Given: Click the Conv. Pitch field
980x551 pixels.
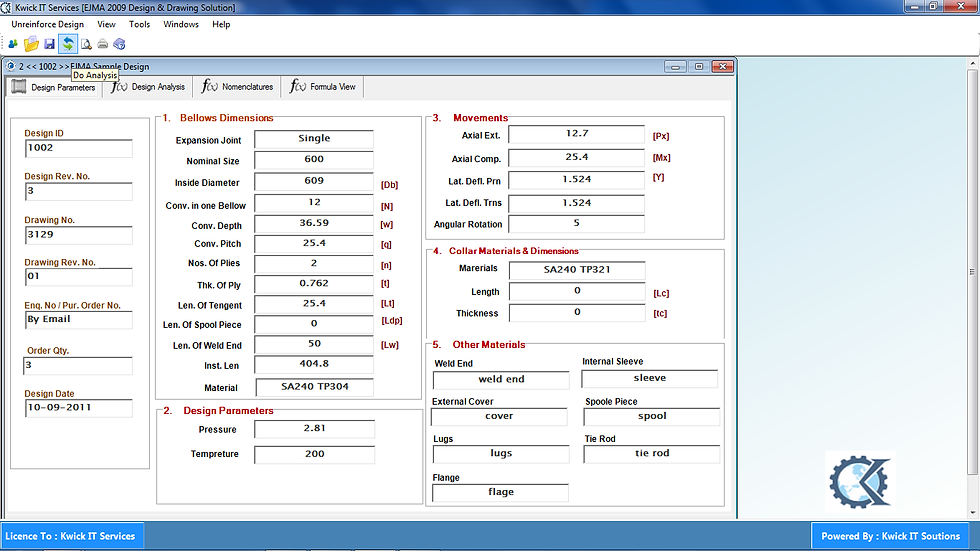Looking at the screenshot, I should click(x=314, y=244).
